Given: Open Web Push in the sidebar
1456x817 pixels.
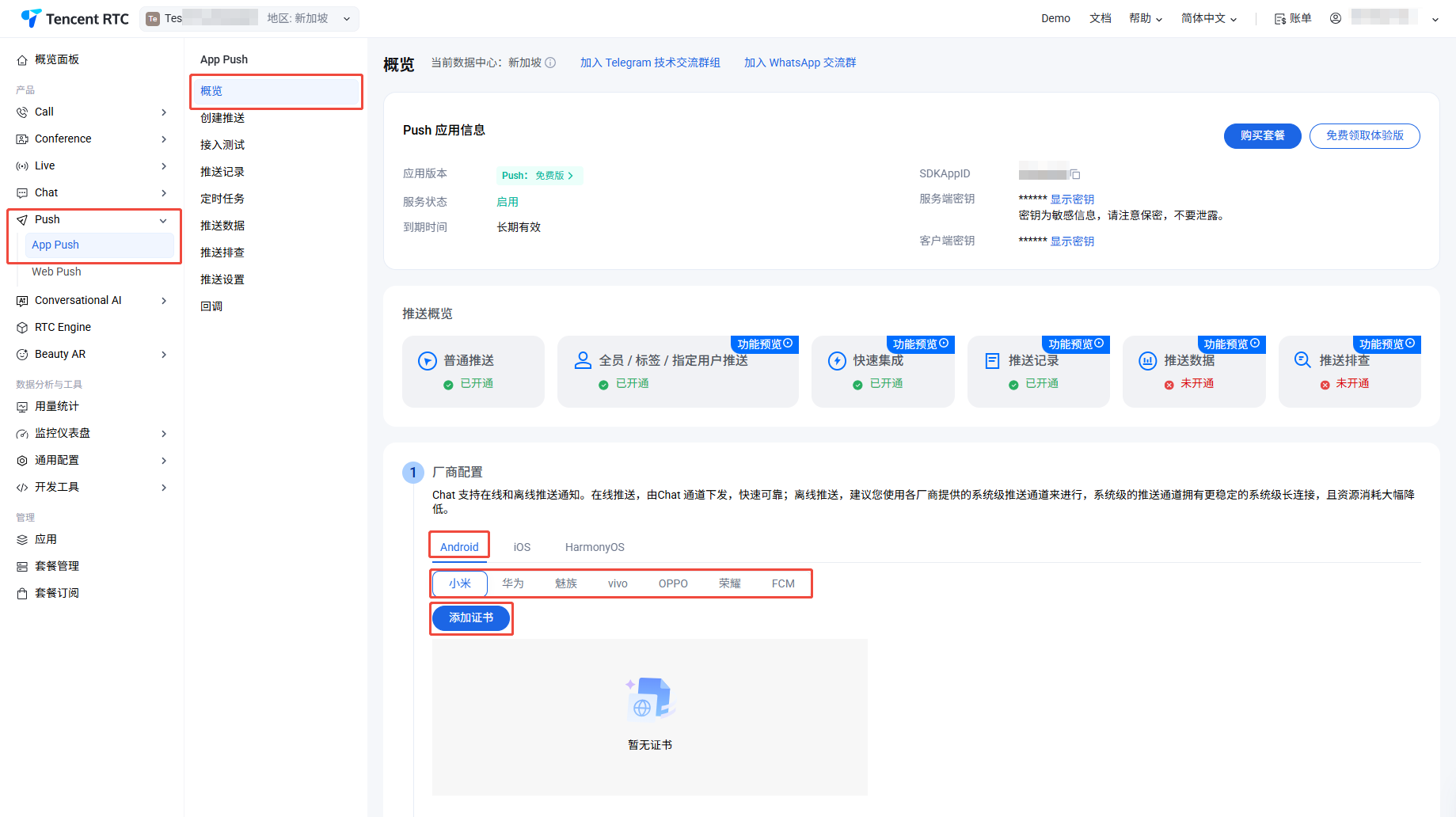Looking at the screenshot, I should click(56, 272).
